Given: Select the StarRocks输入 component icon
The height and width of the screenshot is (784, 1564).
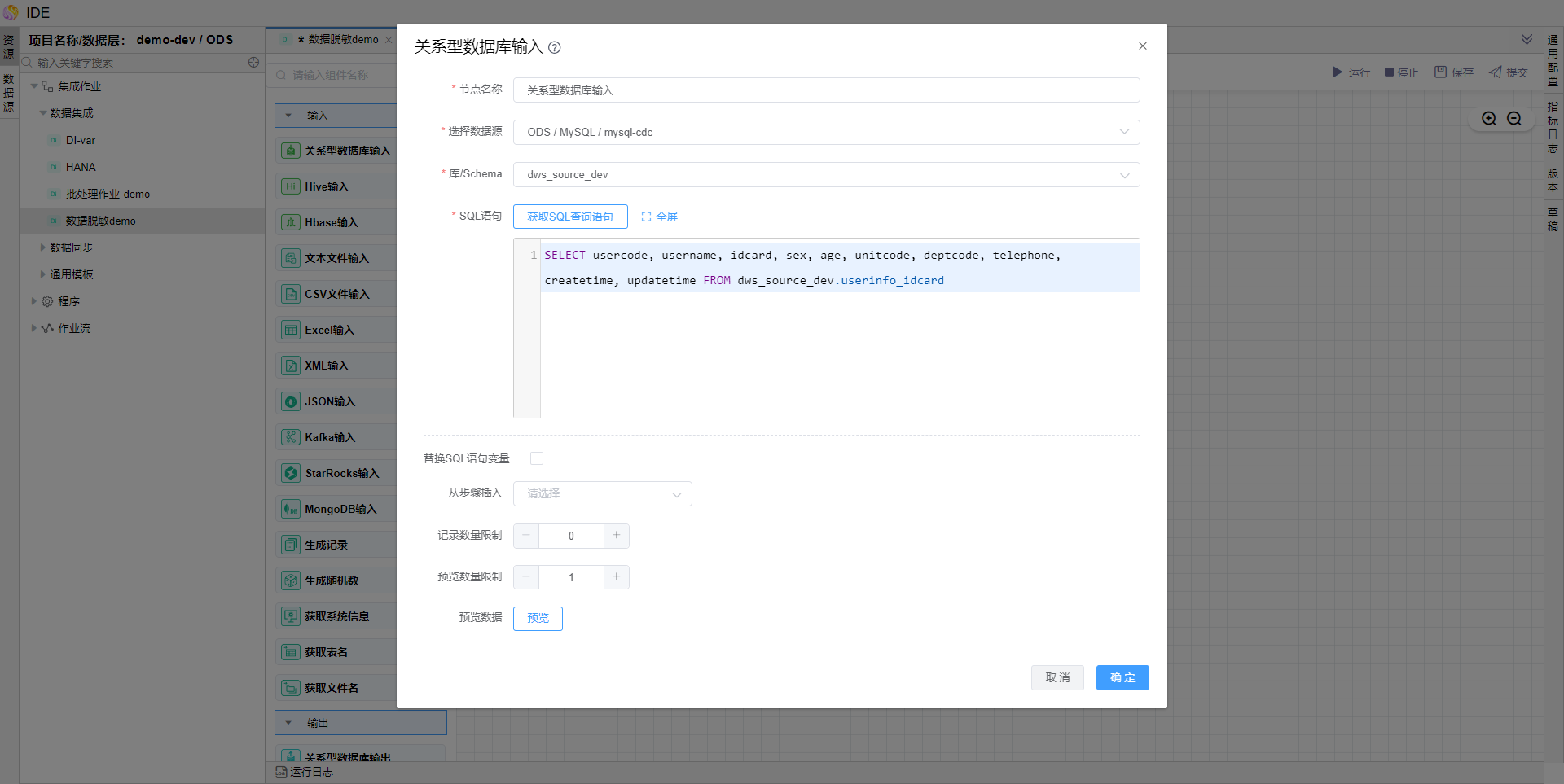Looking at the screenshot, I should coord(291,473).
